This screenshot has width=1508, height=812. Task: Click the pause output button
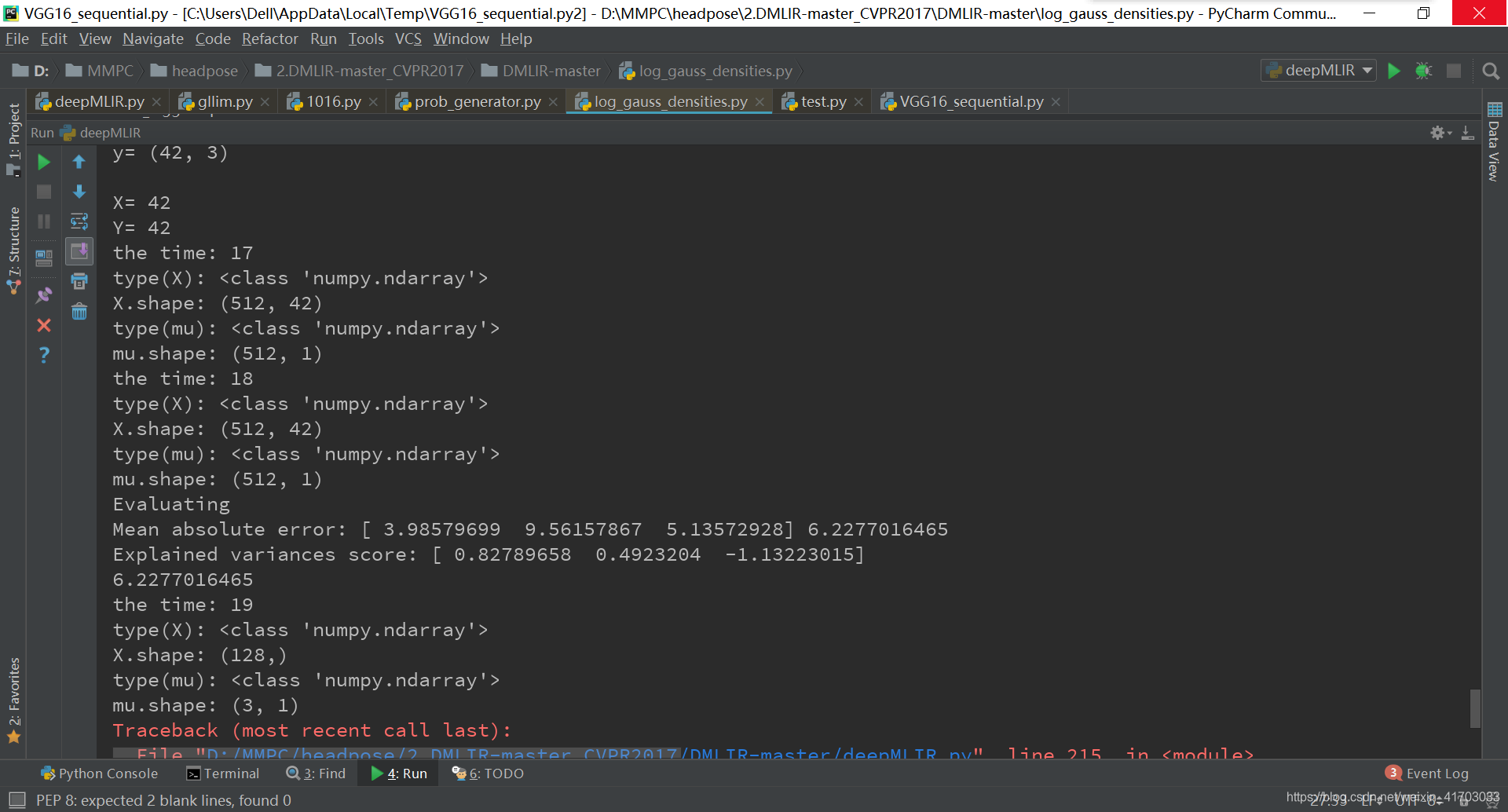tap(44, 221)
